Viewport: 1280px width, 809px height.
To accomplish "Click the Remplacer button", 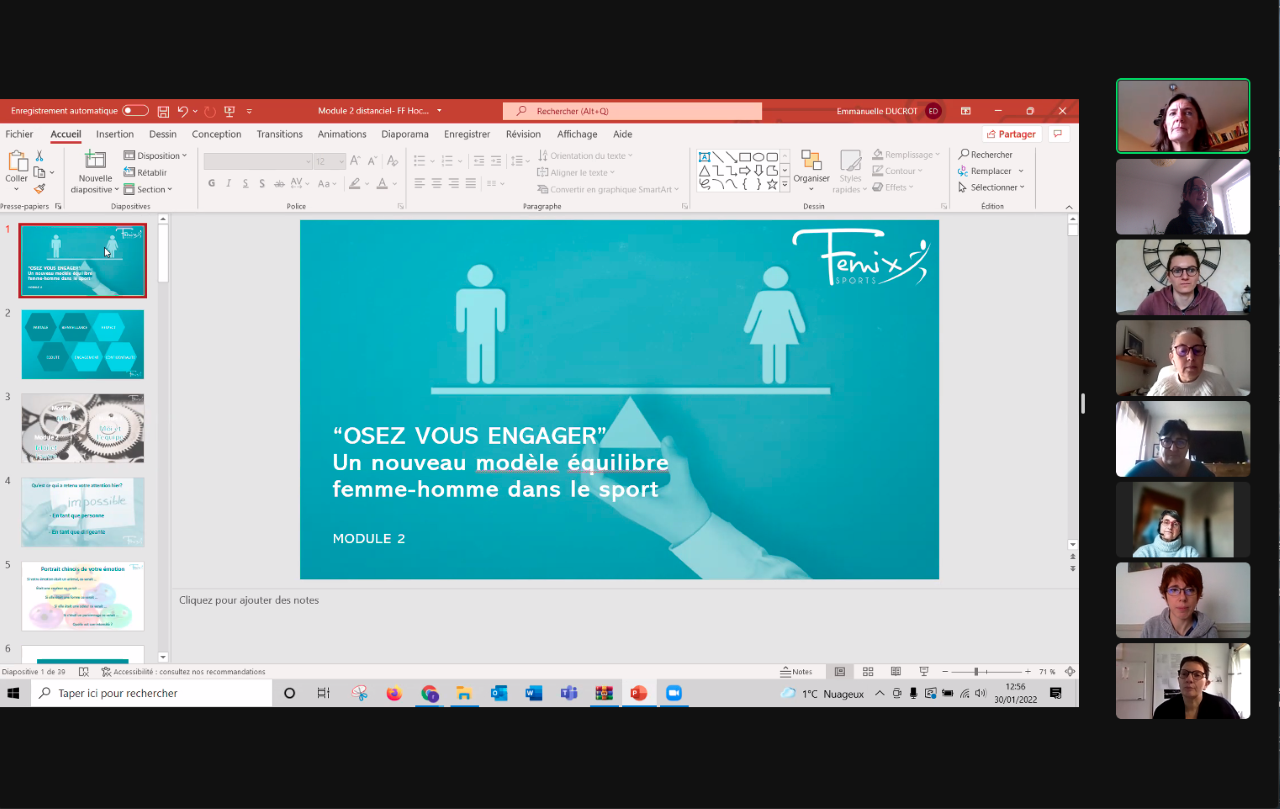I will coord(985,171).
